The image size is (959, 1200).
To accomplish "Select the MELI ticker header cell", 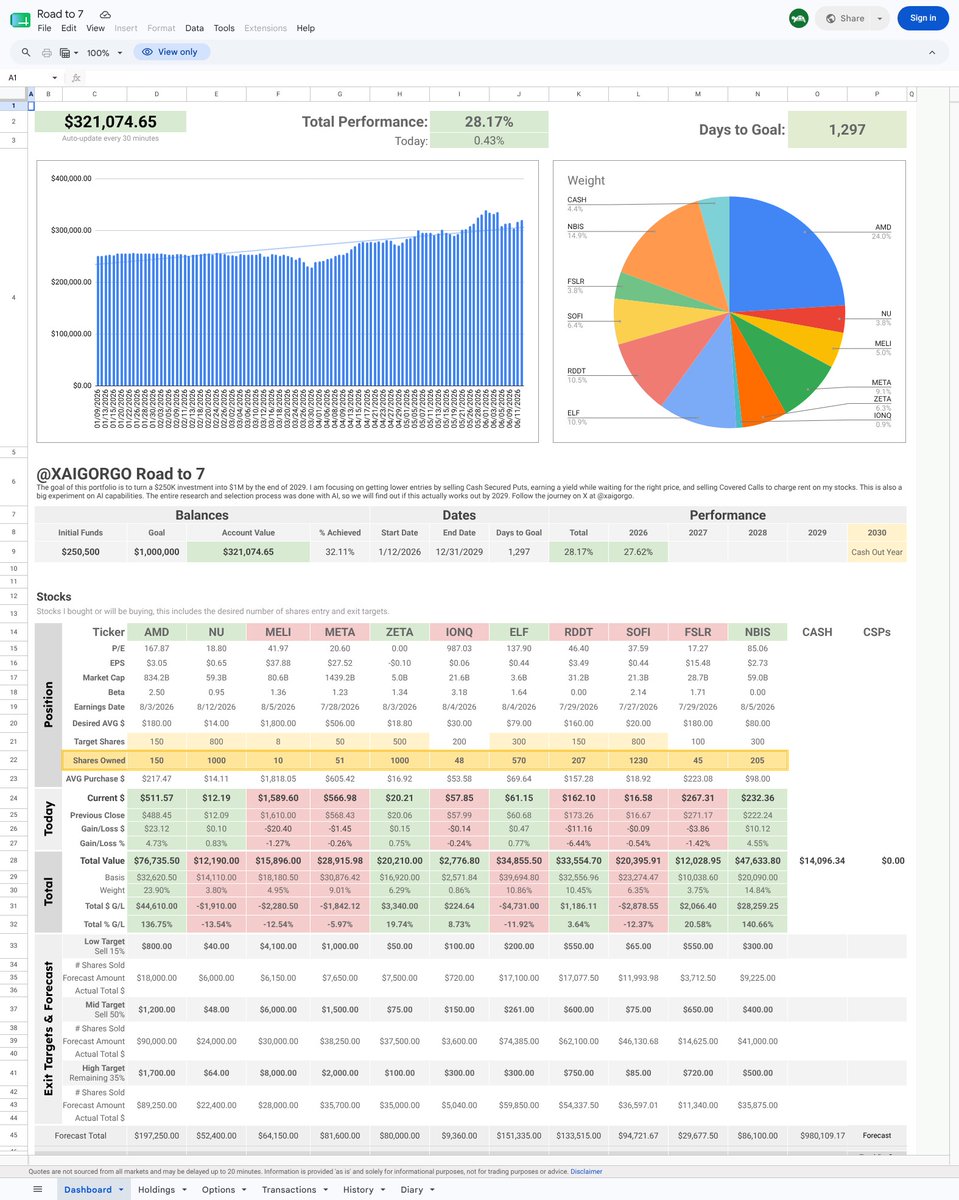I will click(x=278, y=632).
